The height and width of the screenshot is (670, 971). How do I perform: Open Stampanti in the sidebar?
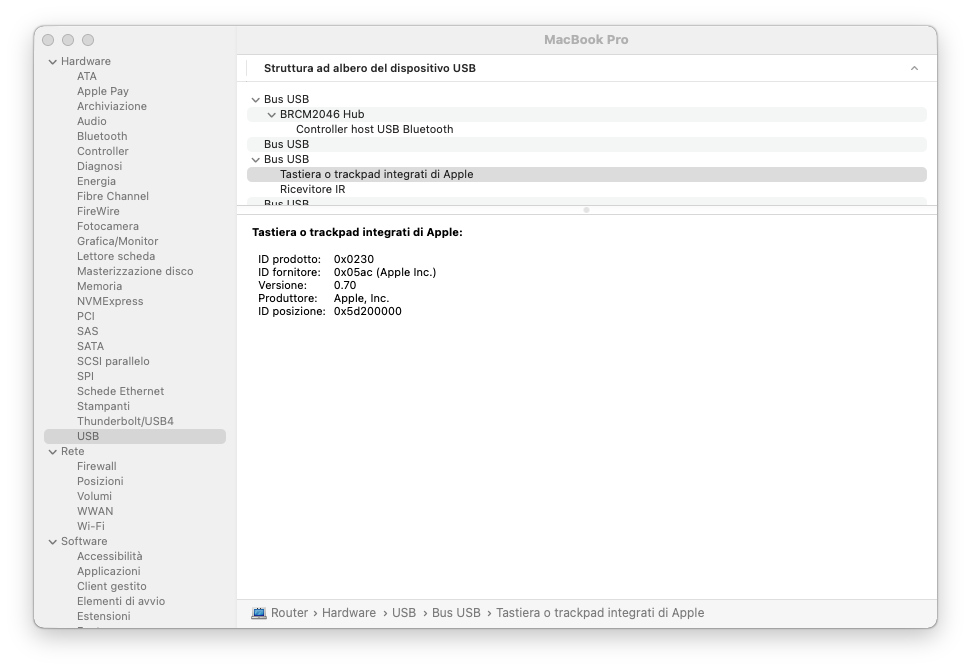(x=103, y=406)
